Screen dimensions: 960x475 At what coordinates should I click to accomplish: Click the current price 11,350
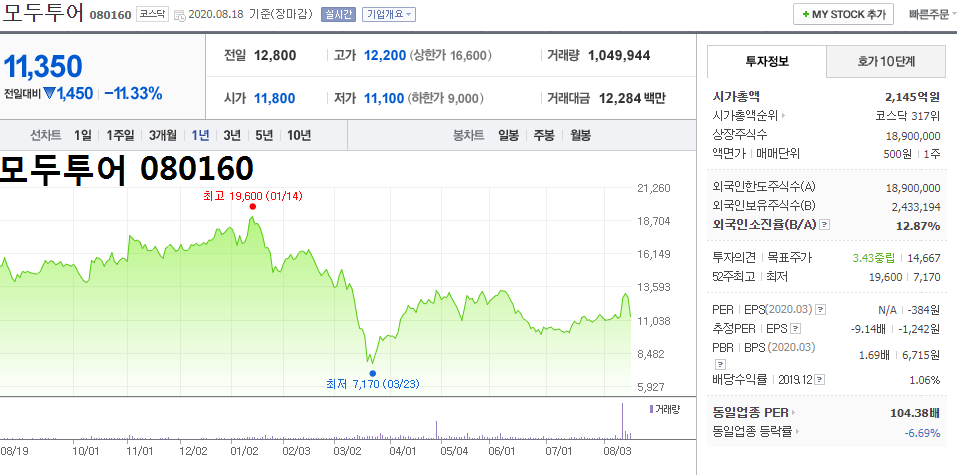click(43, 66)
